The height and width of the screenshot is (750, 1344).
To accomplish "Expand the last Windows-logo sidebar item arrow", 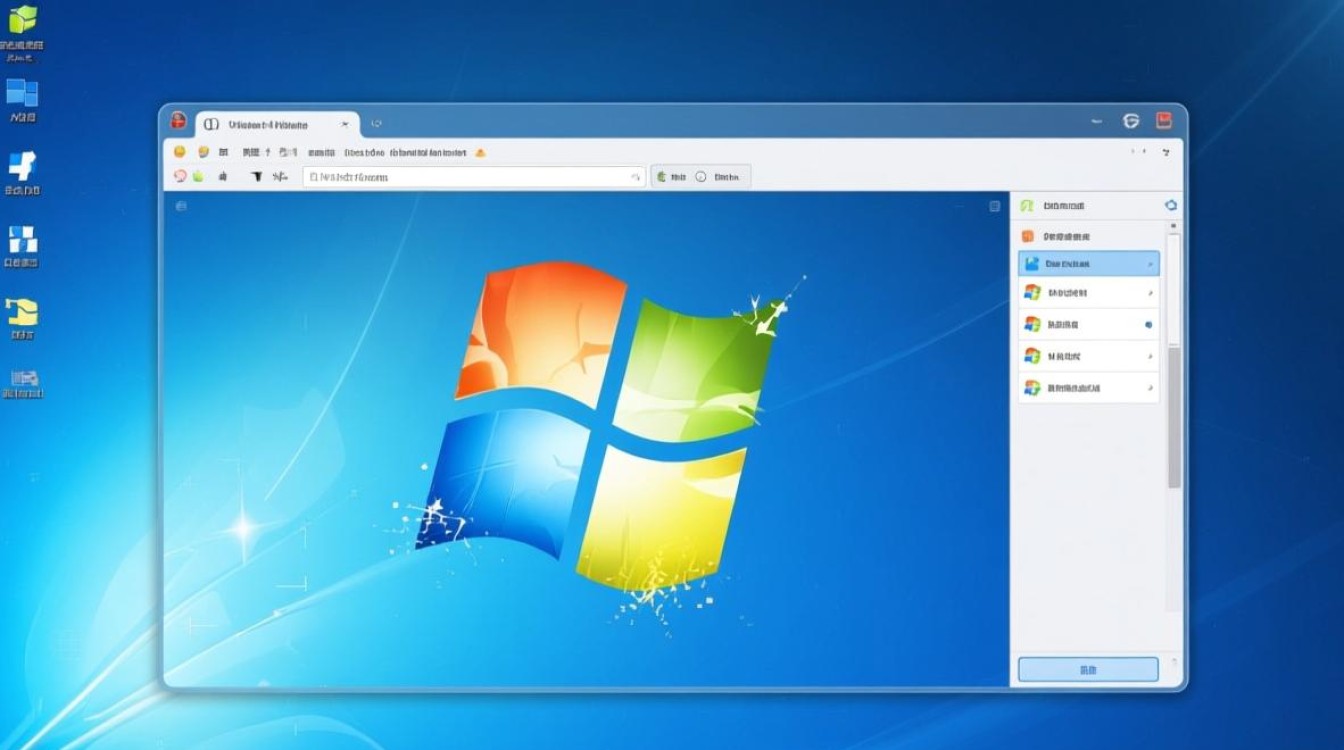I will (1150, 388).
